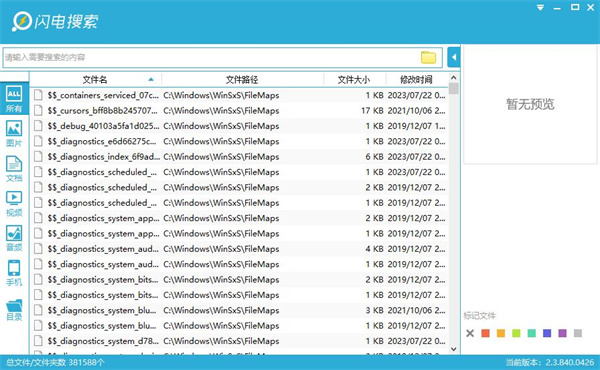Click the 3 KB file size cell
The image size is (600, 370).
pyautogui.click(x=374, y=310)
